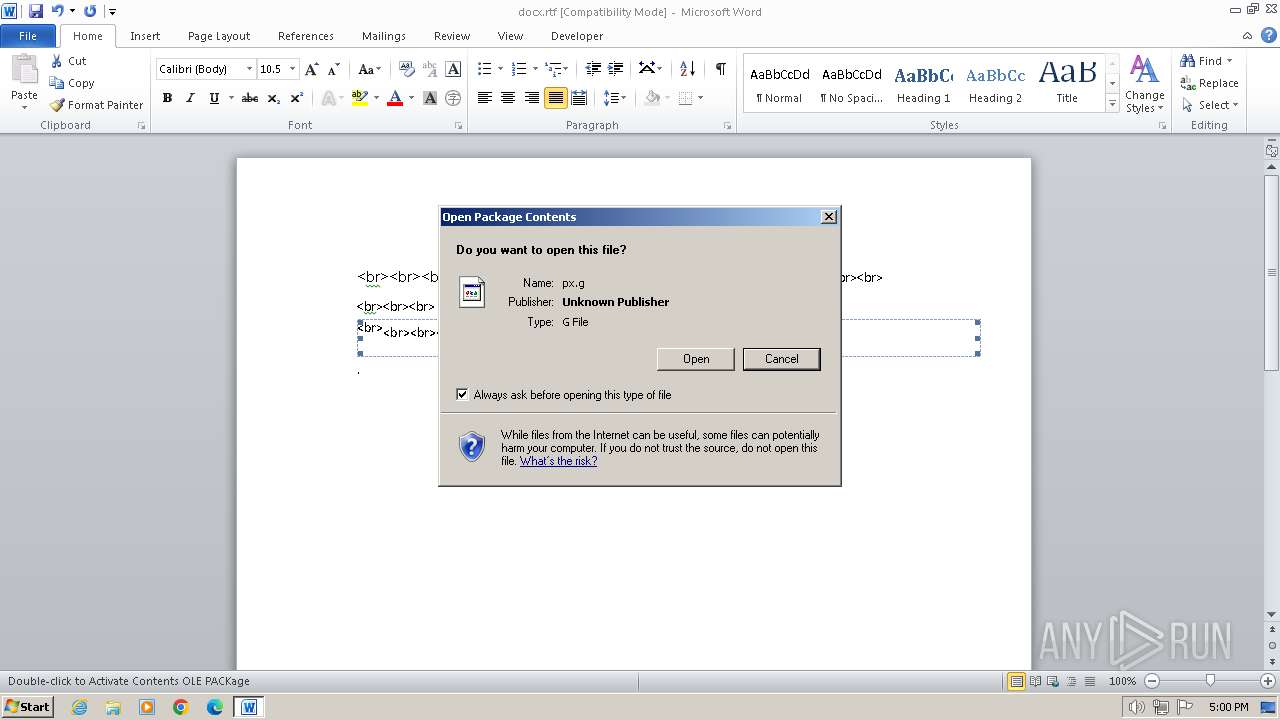Screen dimensions: 1280x720
Task: Launch Chrome from the taskbar
Action: pyautogui.click(x=181, y=707)
